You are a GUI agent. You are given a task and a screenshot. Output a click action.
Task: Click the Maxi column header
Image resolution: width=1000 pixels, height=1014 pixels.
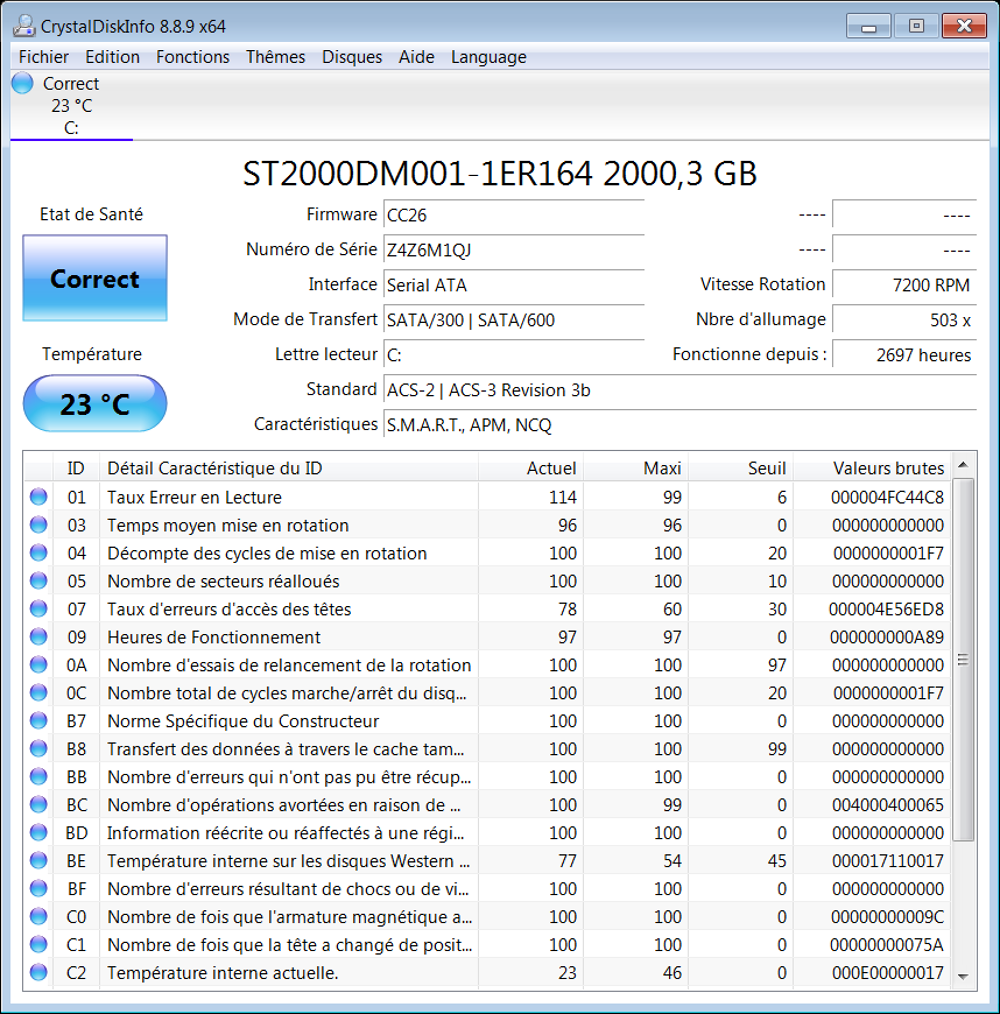[x=636, y=468]
